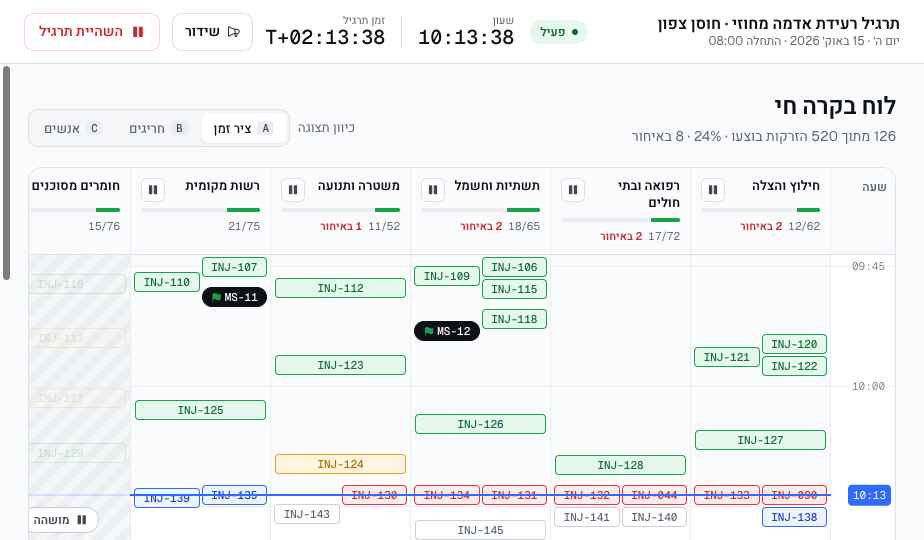Click the 15/76 count under חומרים מסוכנים
Image resolution: width=924 pixels, height=540 pixels.
(x=104, y=226)
